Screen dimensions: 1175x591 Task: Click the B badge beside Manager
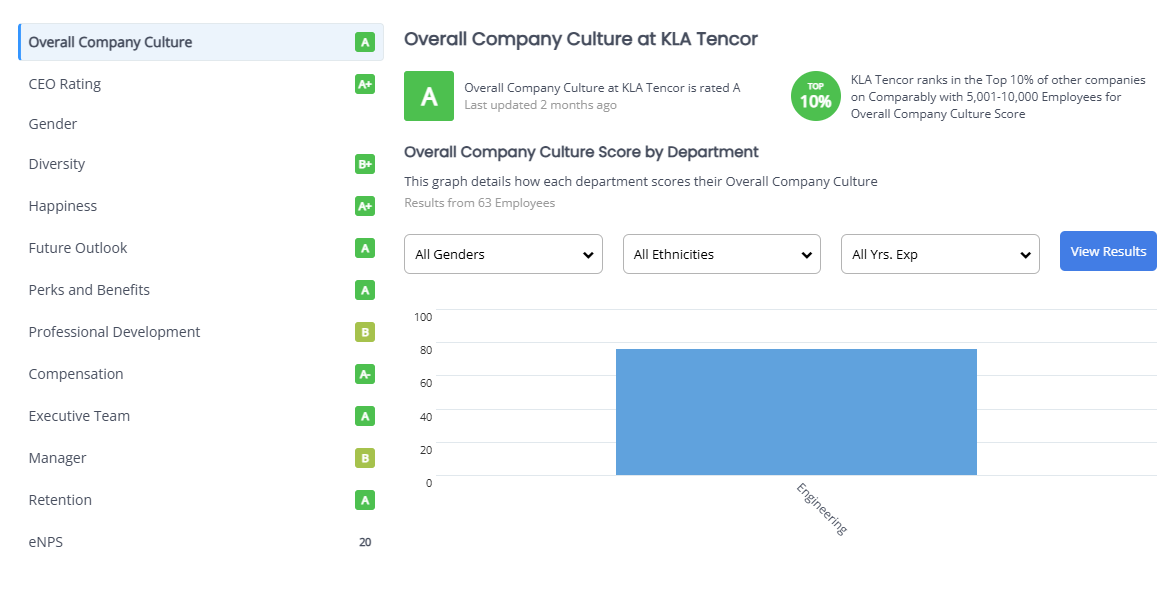[x=365, y=458]
